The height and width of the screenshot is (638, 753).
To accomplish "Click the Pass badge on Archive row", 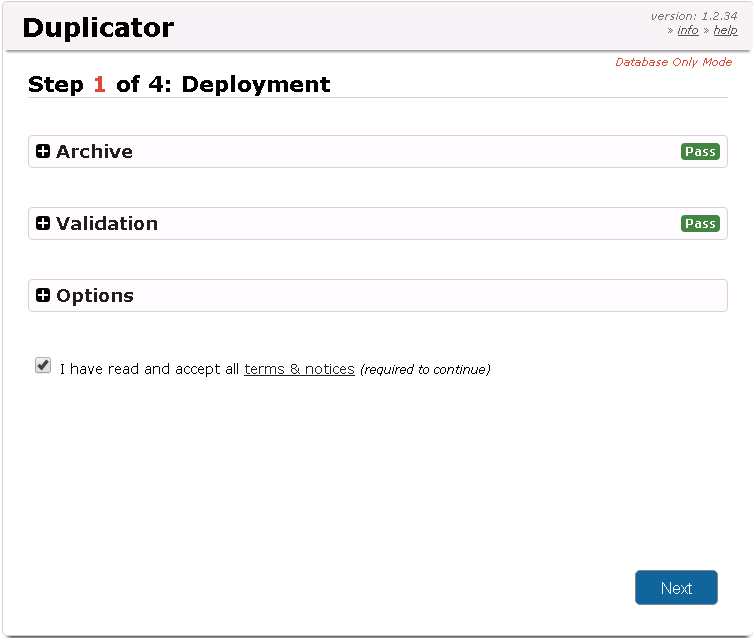I will [x=700, y=152].
